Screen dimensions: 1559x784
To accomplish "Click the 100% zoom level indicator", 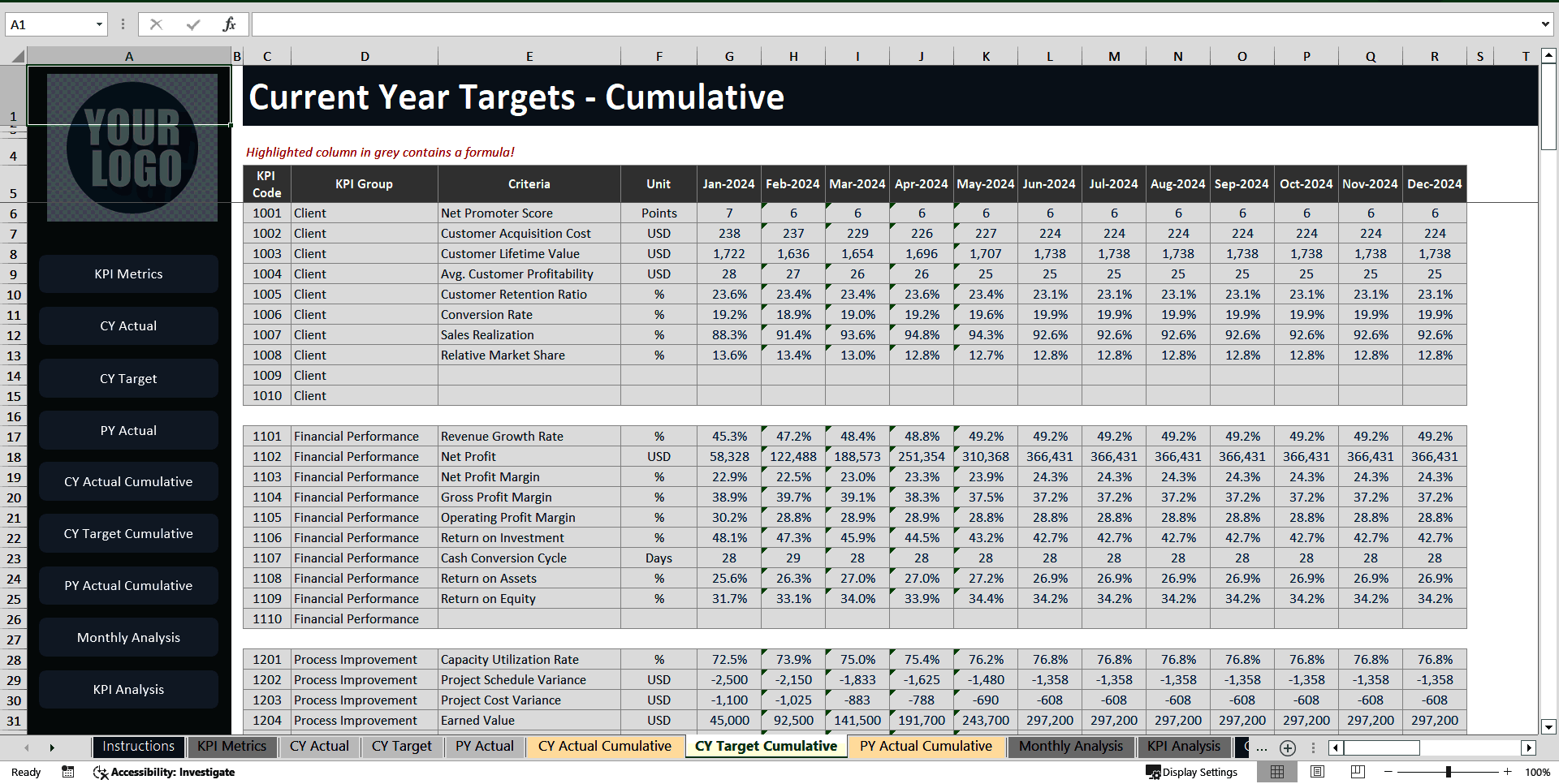I will coord(1537,772).
